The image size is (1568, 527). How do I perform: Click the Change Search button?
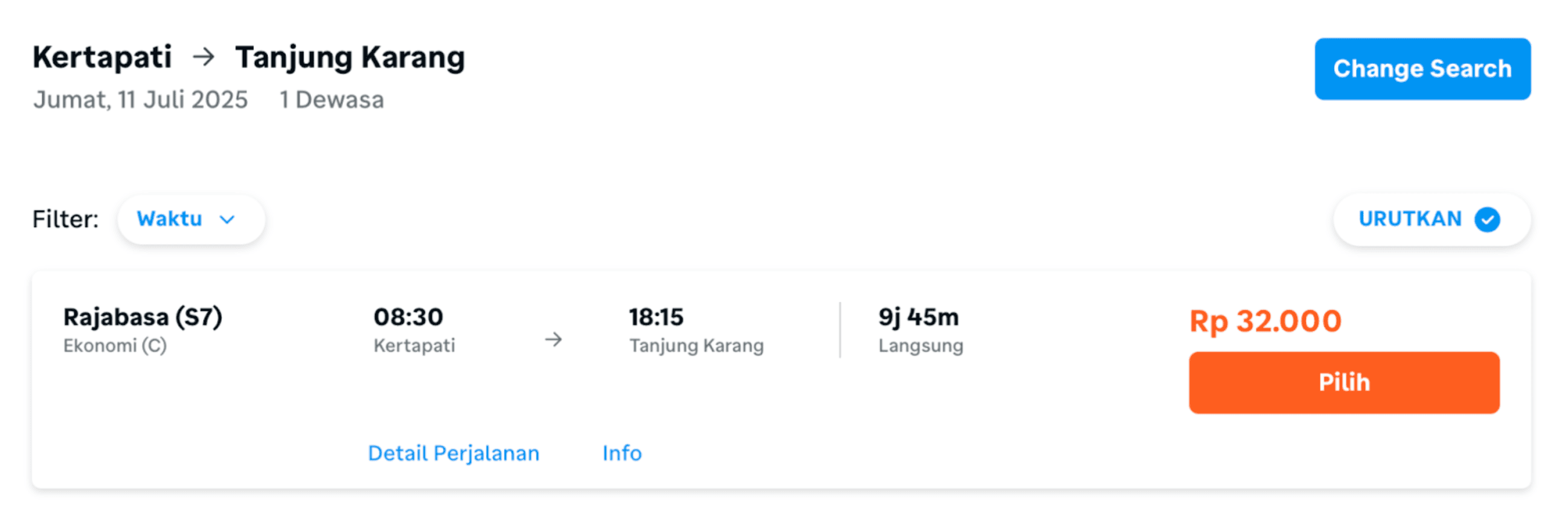point(1422,69)
